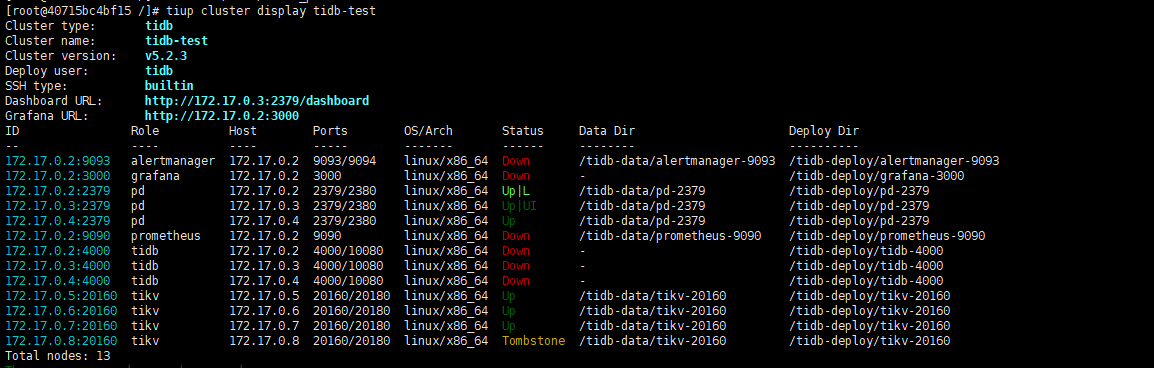Click the grafana role text
Screen dimensions: 1154x368
155,176
